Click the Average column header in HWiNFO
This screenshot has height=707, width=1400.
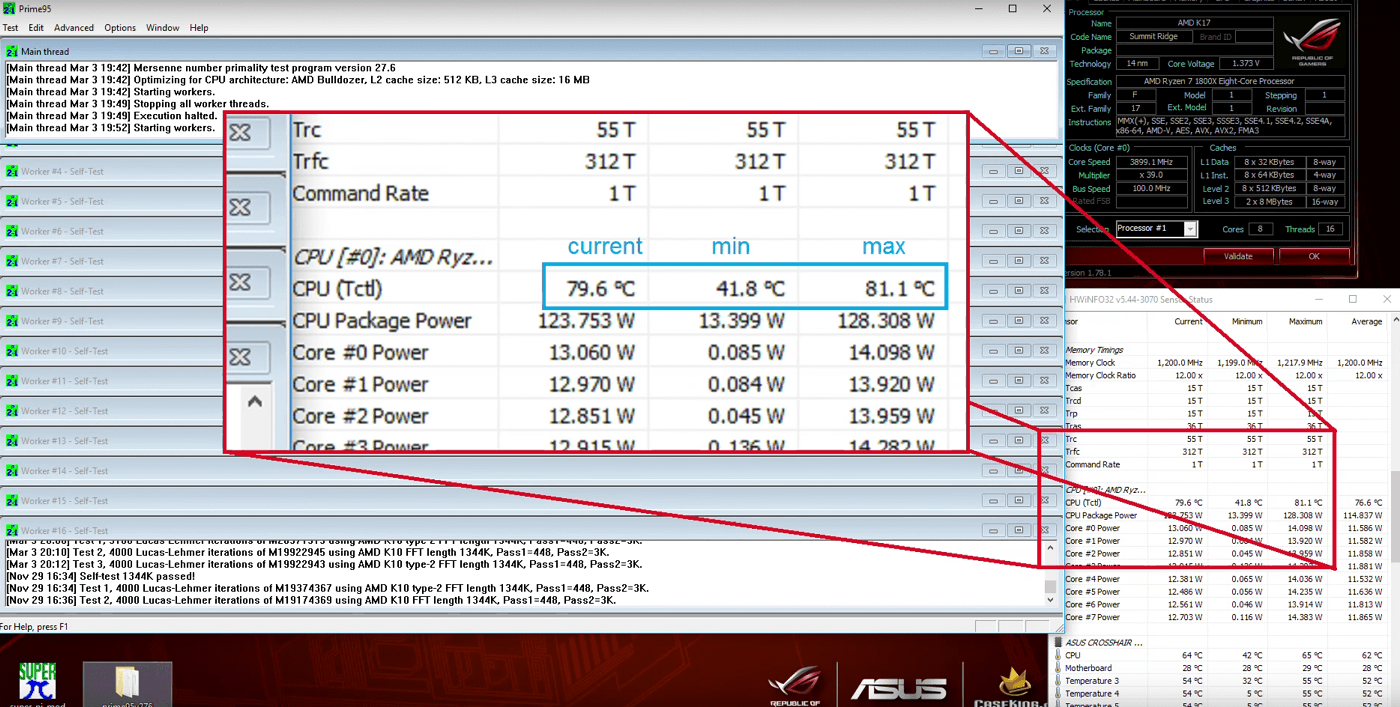point(1367,322)
